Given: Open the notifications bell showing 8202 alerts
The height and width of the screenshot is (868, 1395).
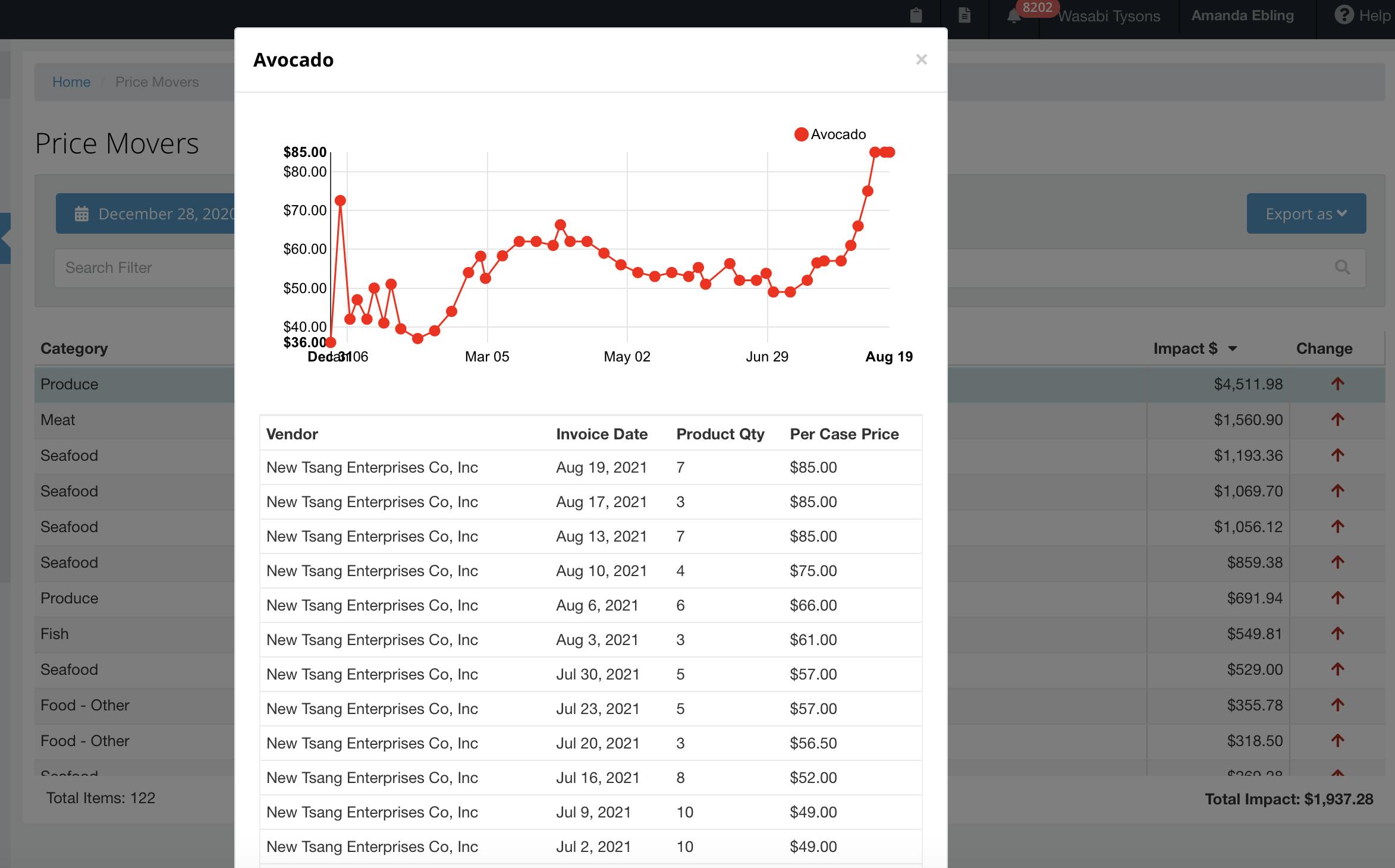Looking at the screenshot, I should point(1013,15).
